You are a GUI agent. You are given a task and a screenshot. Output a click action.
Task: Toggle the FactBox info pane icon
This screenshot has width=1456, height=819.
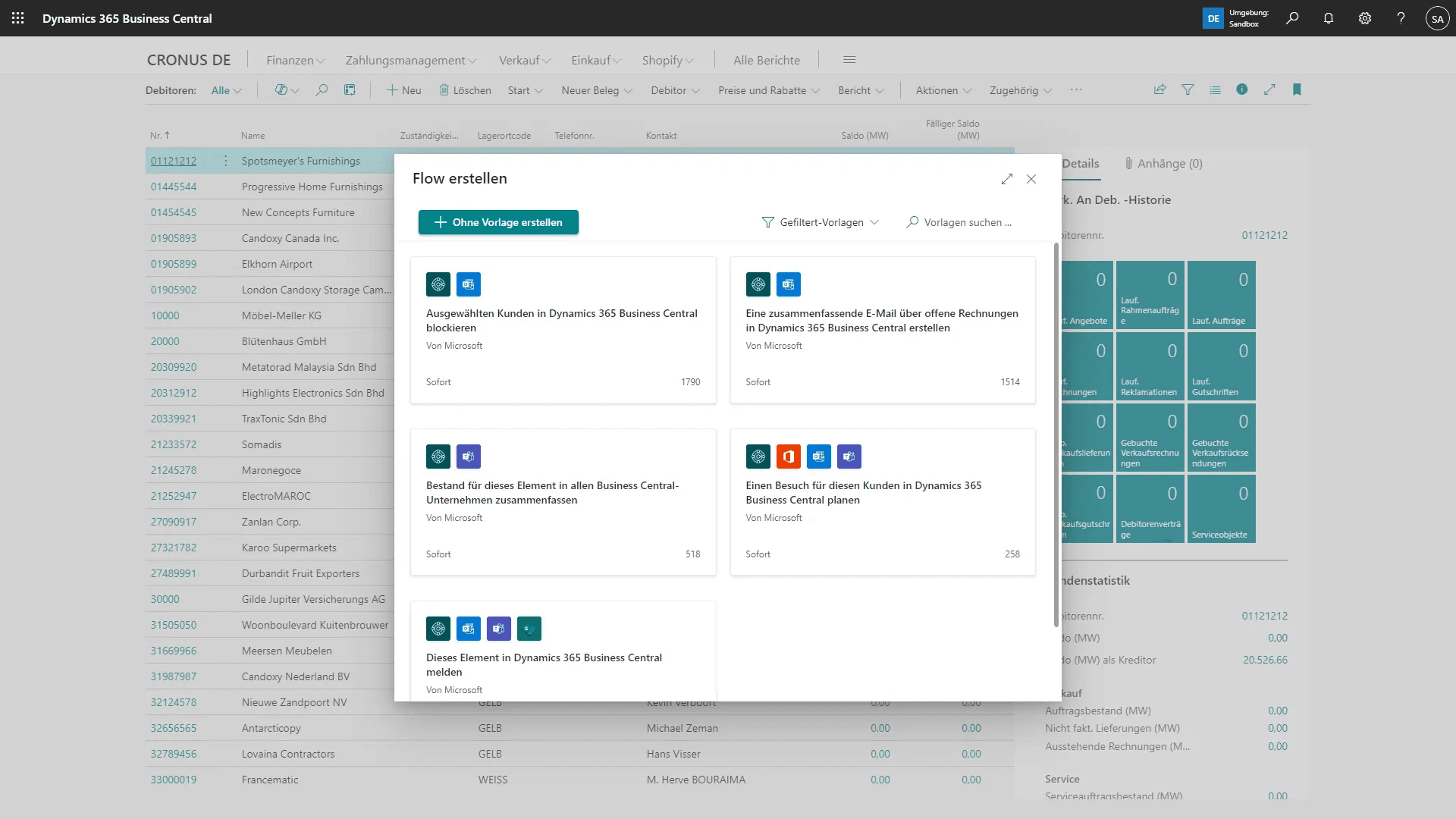click(1242, 89)
